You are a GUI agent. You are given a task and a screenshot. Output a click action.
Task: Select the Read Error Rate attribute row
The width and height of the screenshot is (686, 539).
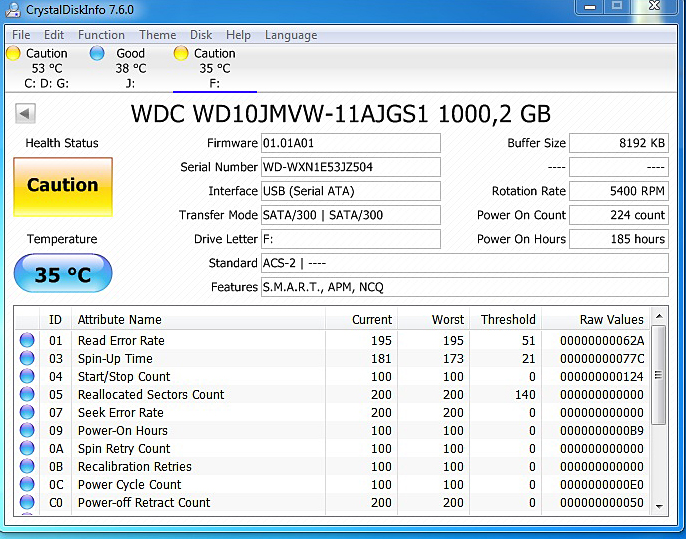coord(332,340)
